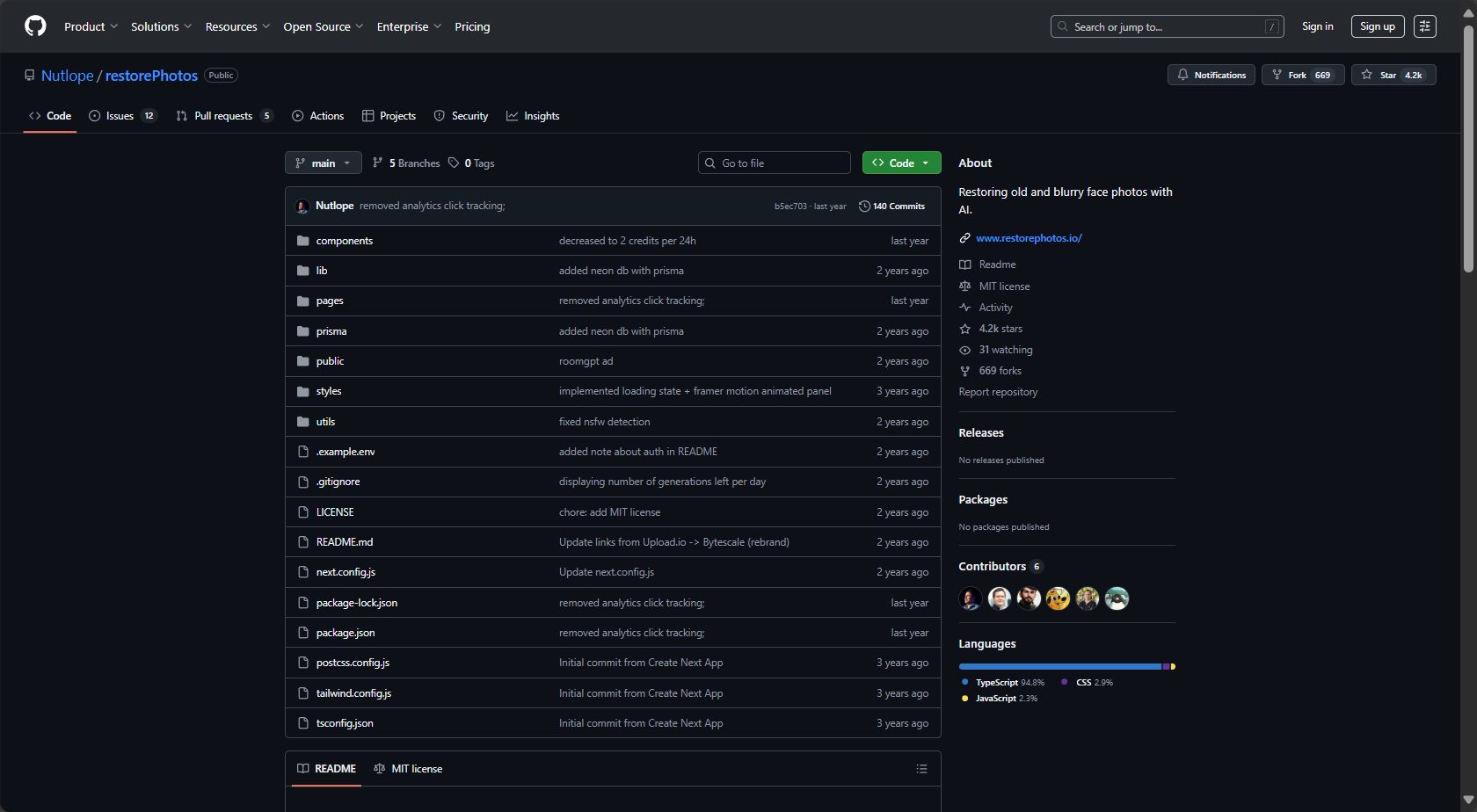This screenshot has width=1477, height=812.
Task: Select the MIT license tab in README panel
Action: (x=408, y=769)
